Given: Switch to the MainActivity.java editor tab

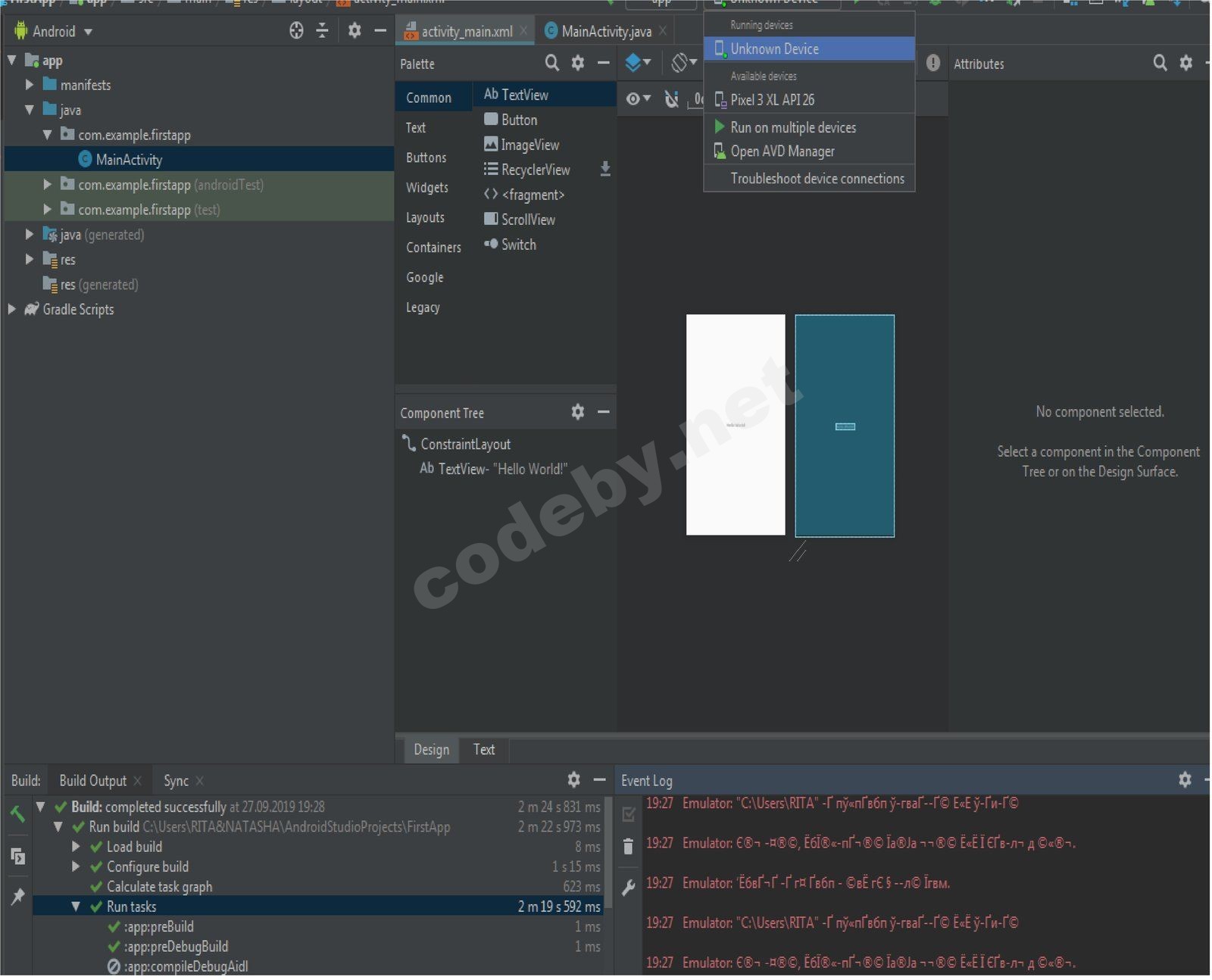Looking at the screenshot, I should tap(605, 31).
